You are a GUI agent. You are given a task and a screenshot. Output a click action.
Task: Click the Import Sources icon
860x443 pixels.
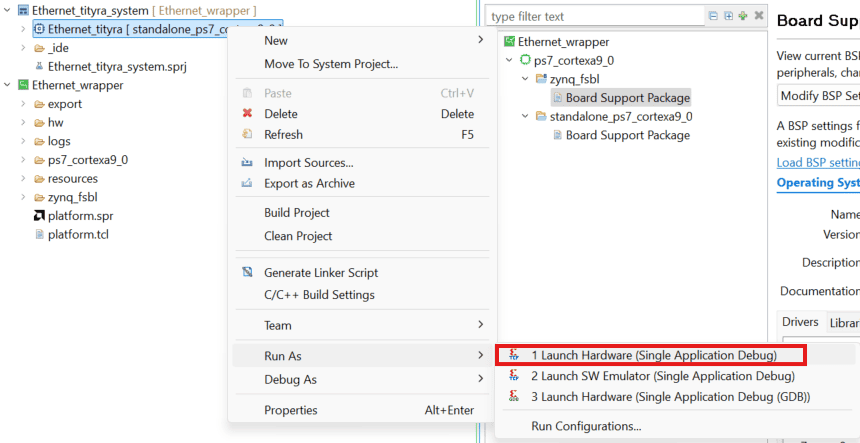(x=248, y=163)
